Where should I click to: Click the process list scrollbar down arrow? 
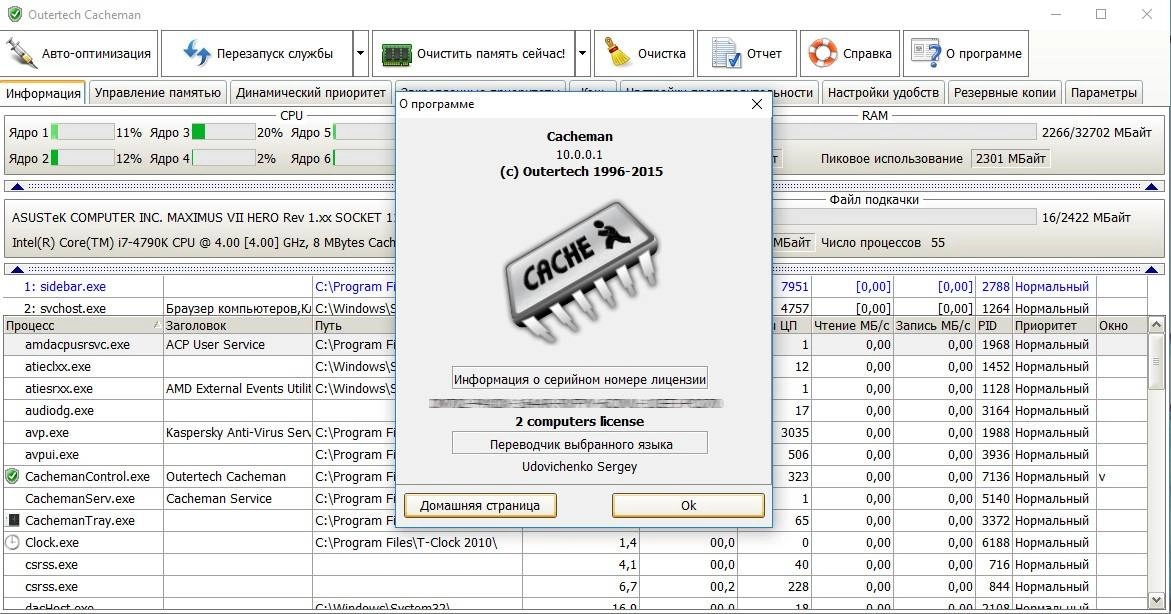point(1156,600)
